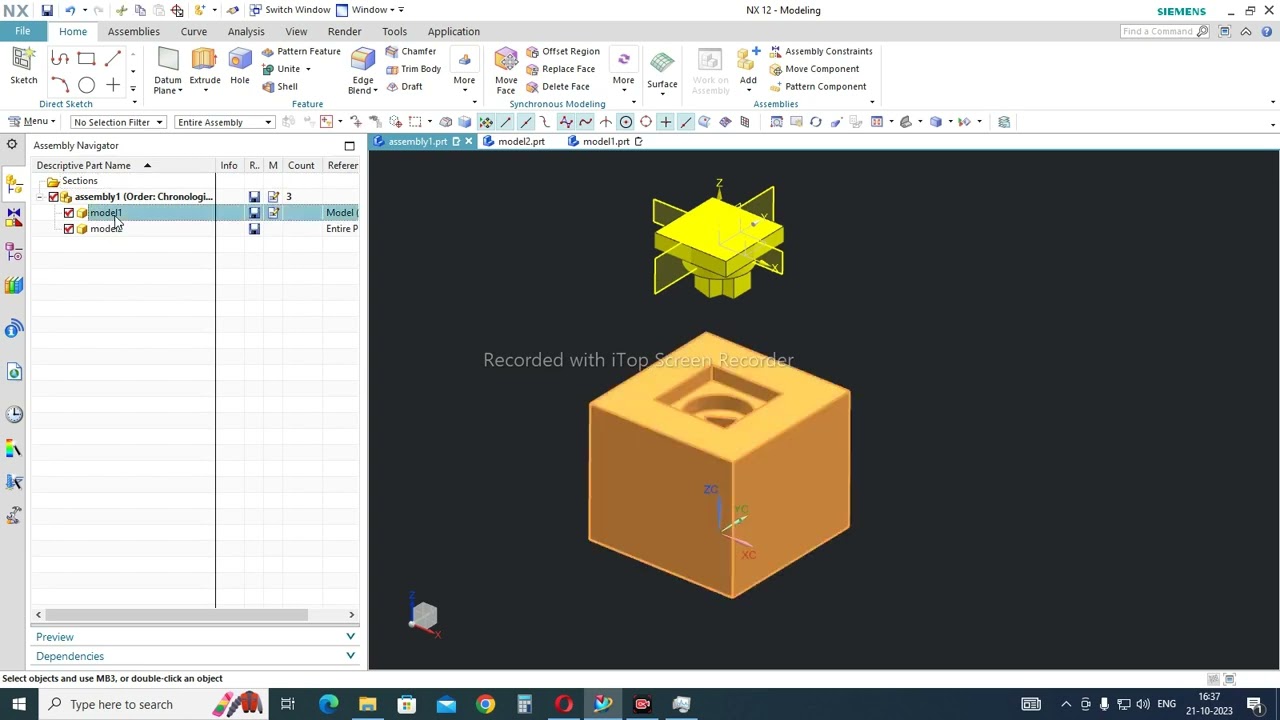
Task: Click the Chamfer tool
Action: click(x=411, y=51)
